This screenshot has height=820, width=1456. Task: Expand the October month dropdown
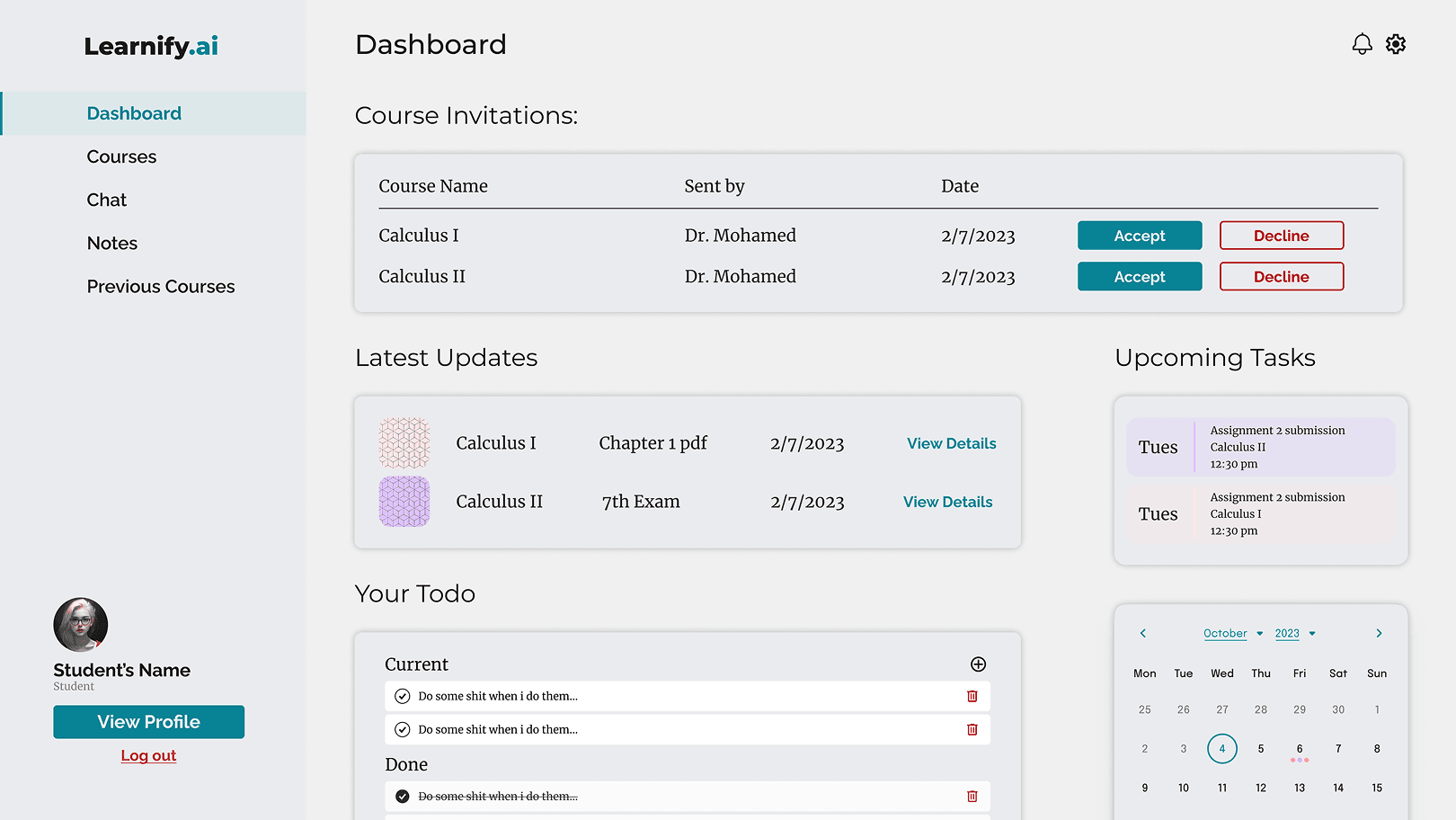point(1233,633)
